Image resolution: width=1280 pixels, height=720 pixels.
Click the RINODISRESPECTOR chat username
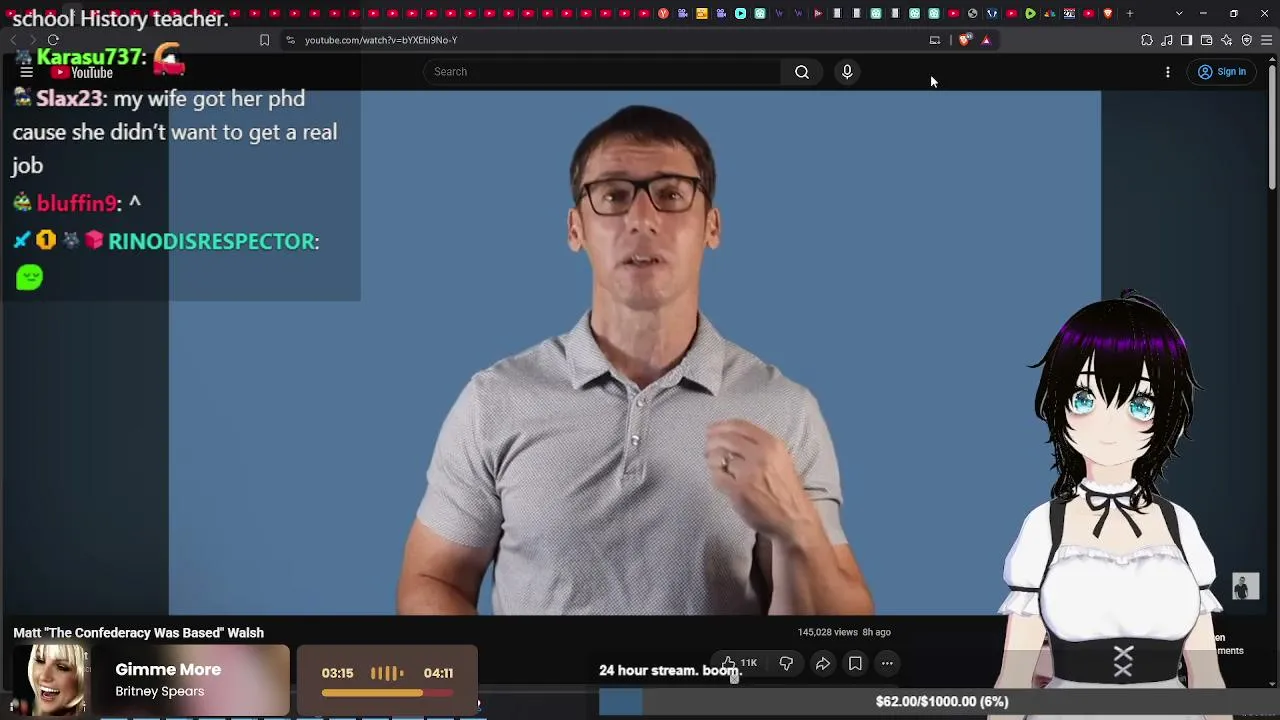(211, 241)
